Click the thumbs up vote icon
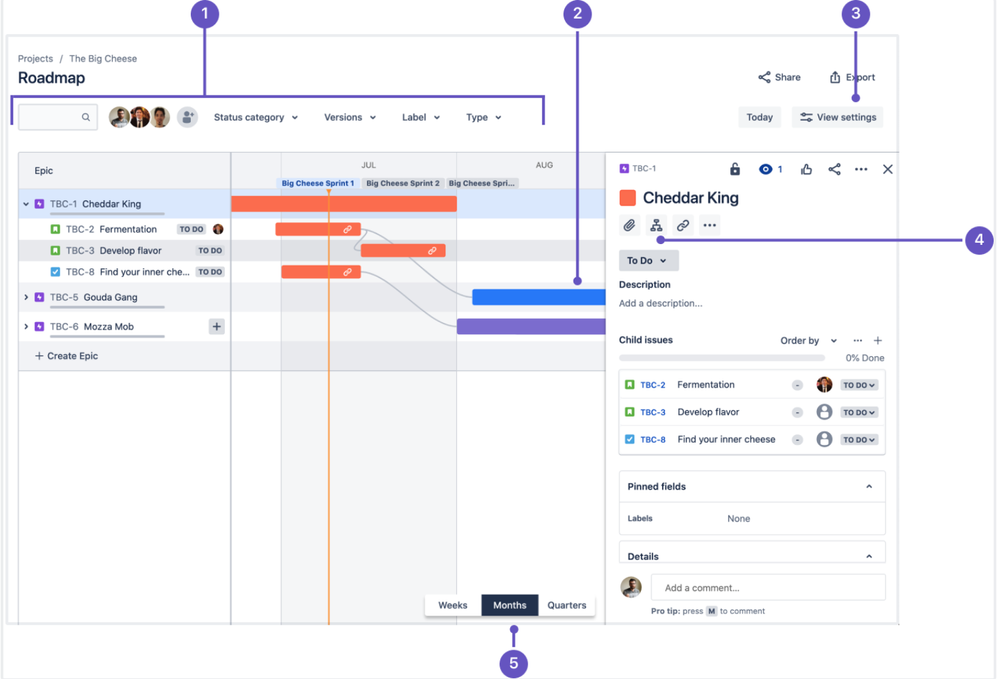The image size is (999, 679). pos(806,169)
